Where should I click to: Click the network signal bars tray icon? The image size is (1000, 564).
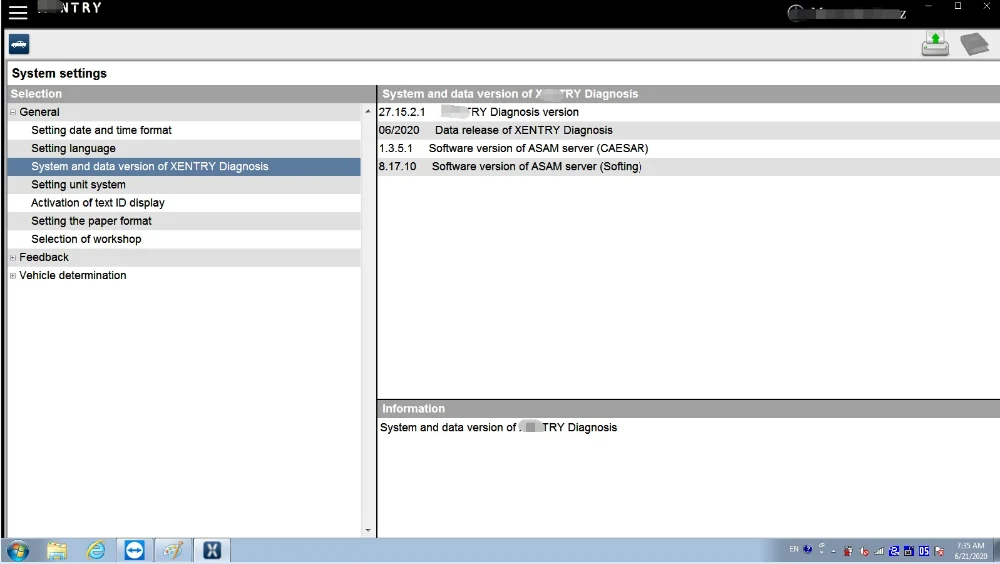pyautogui.click(x=879, y=551)
